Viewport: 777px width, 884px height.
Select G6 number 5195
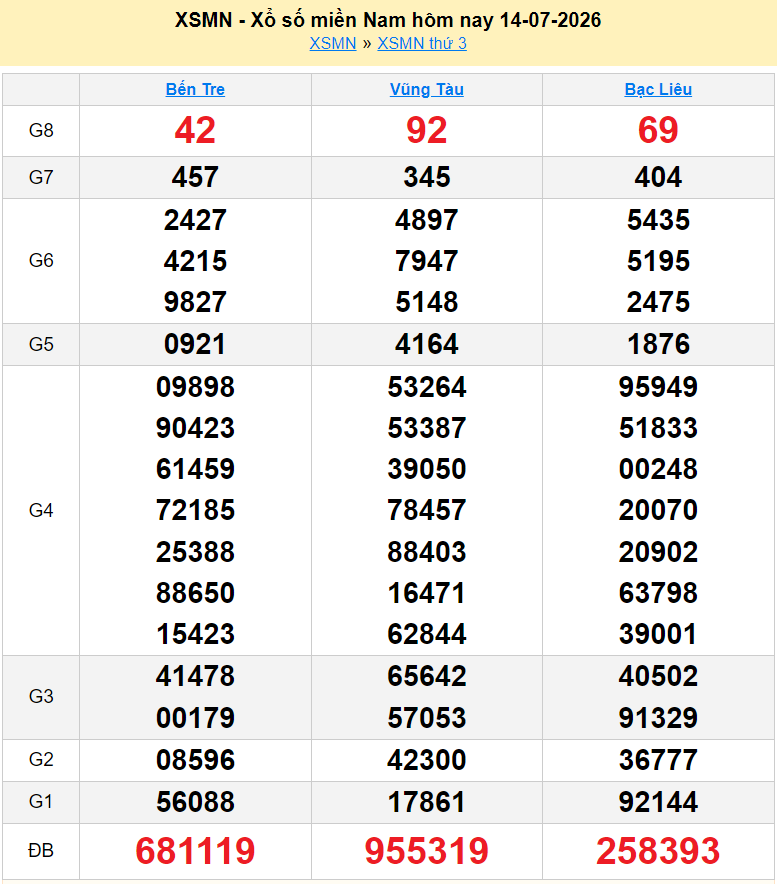click(x=658, y=261)
